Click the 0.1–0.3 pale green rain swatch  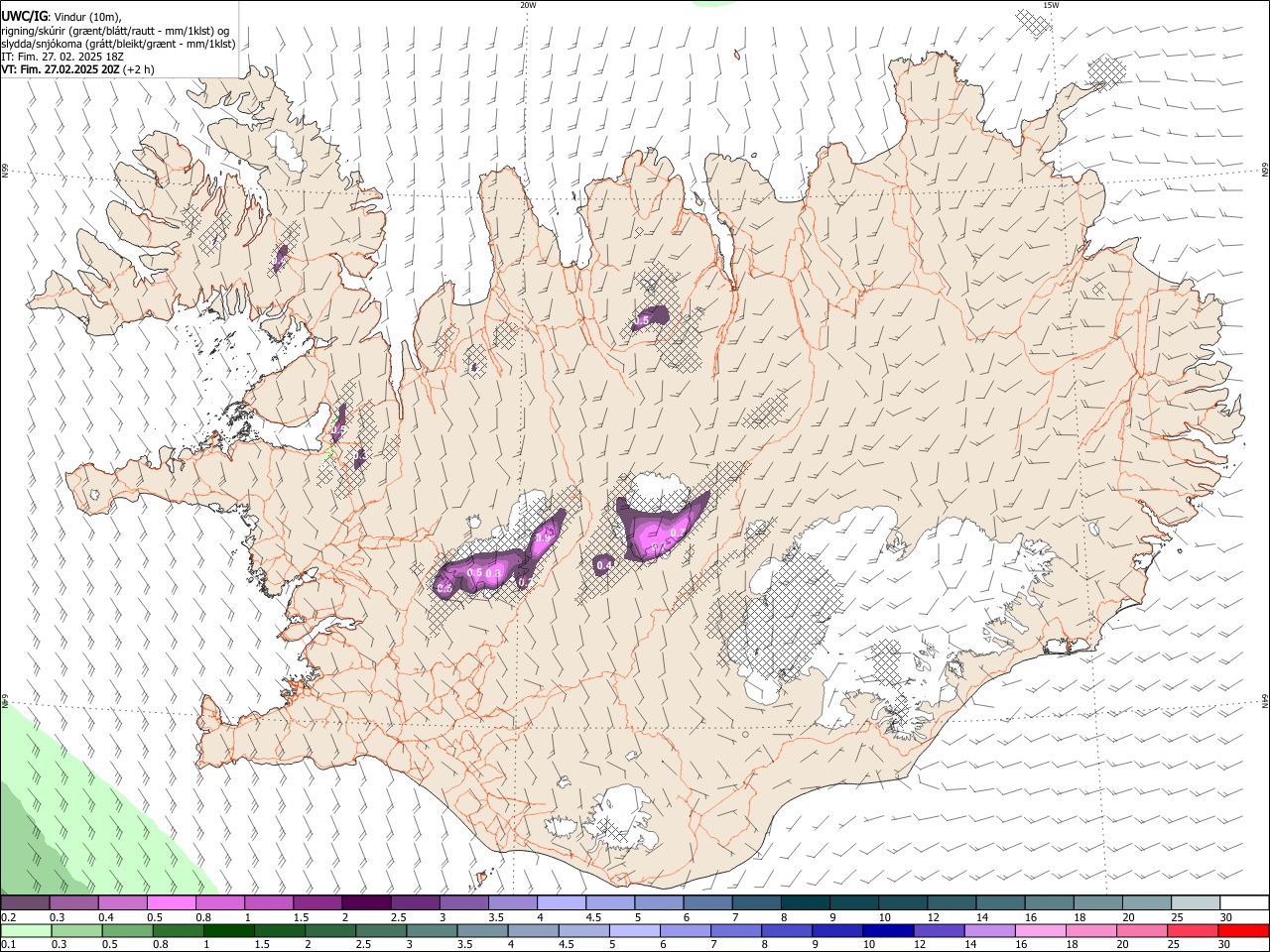pos(28,930)
